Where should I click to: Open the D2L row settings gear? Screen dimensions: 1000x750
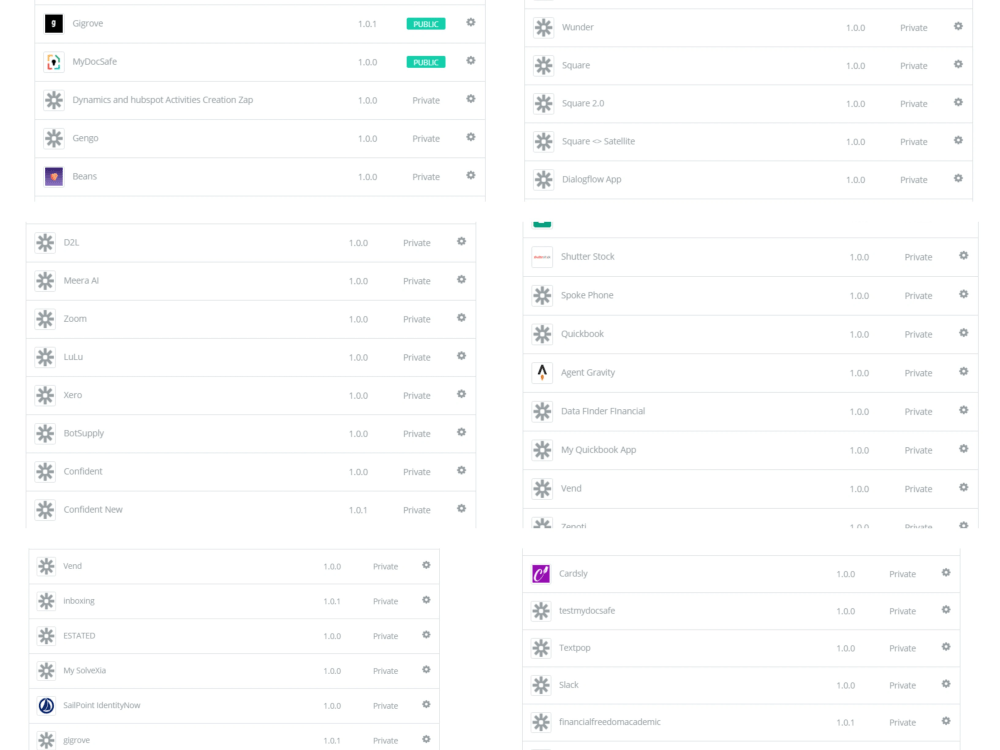coord(461,242)
